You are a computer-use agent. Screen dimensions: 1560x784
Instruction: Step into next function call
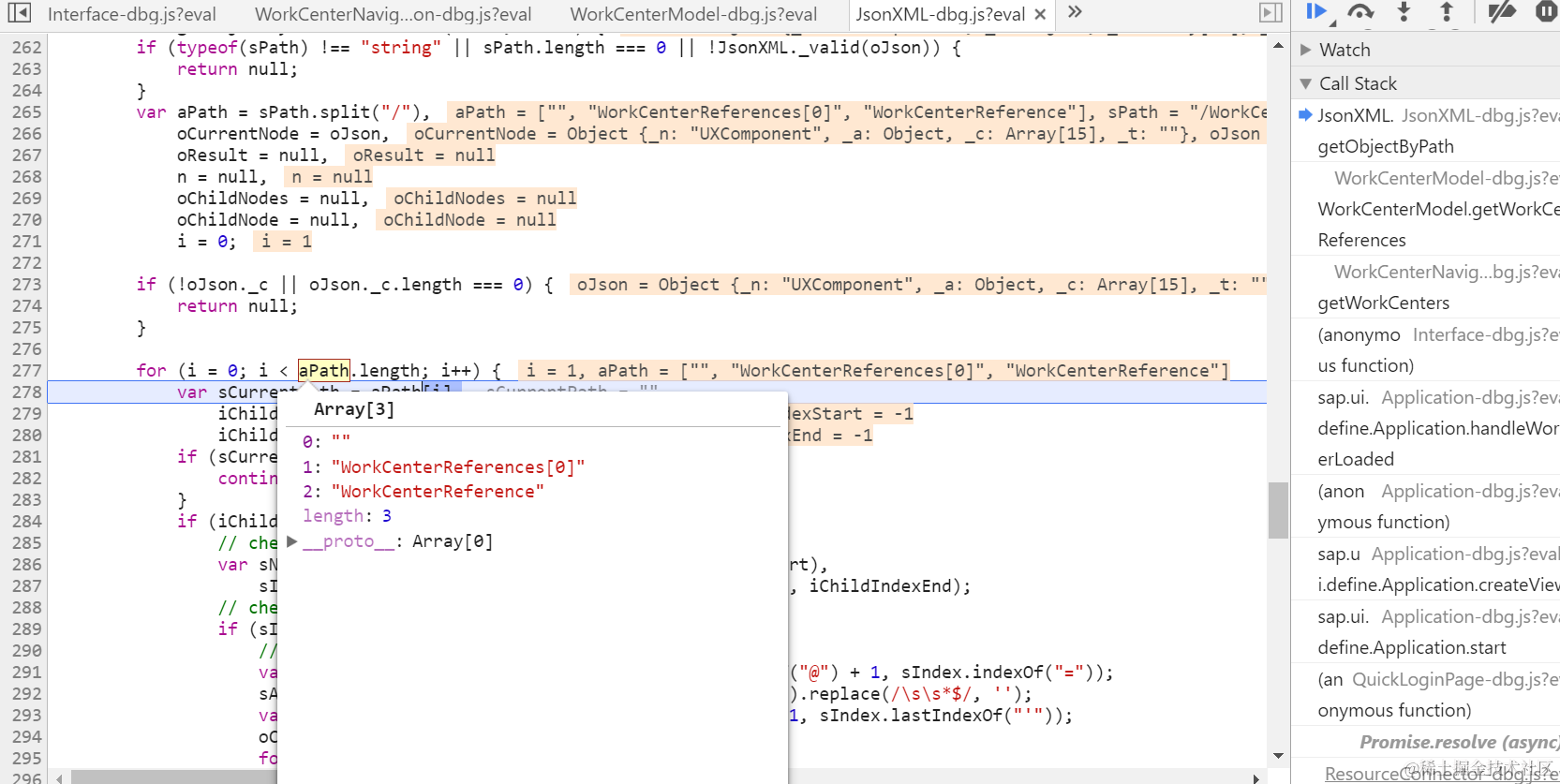1404,12
